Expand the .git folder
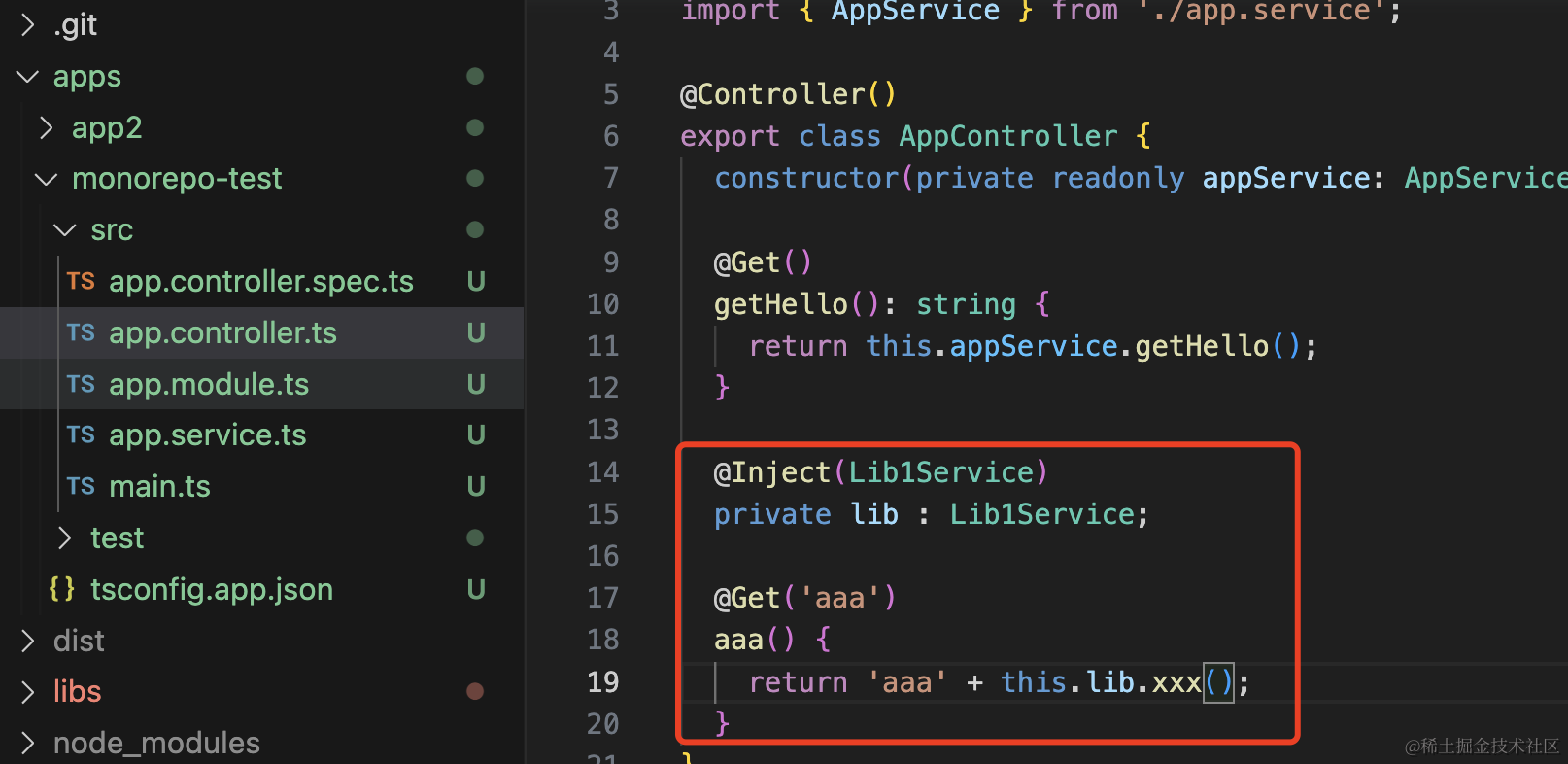1568x764 pixels. (x=28, y=25)
